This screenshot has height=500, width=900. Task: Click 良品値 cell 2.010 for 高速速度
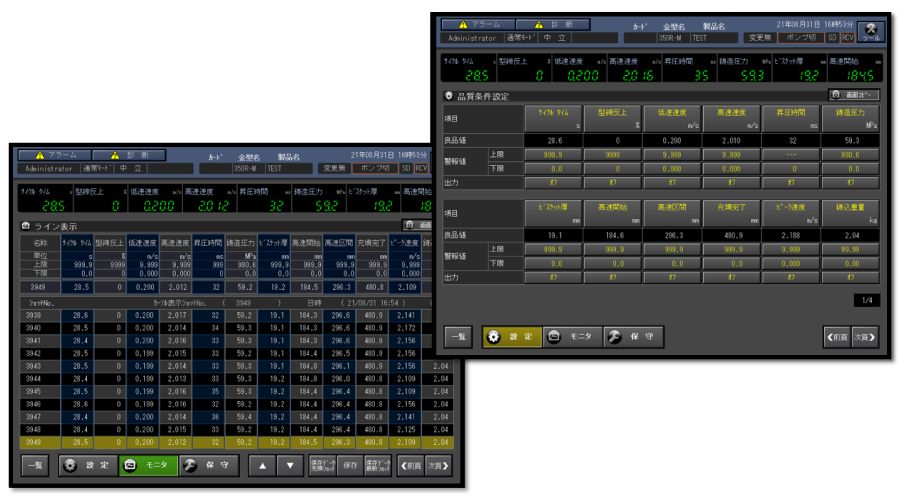coord(731,141)
